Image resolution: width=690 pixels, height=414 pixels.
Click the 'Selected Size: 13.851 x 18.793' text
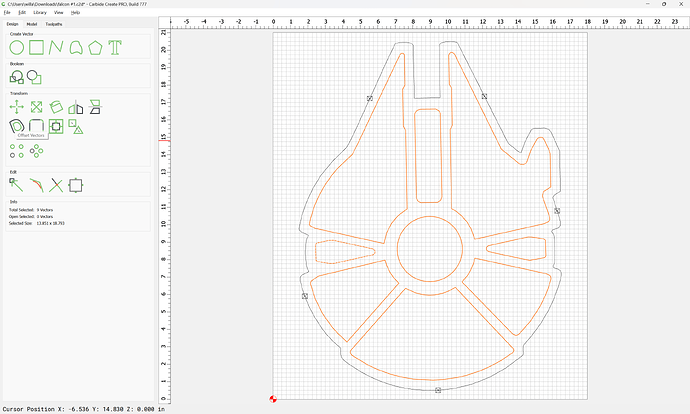(x=37, y=223)
